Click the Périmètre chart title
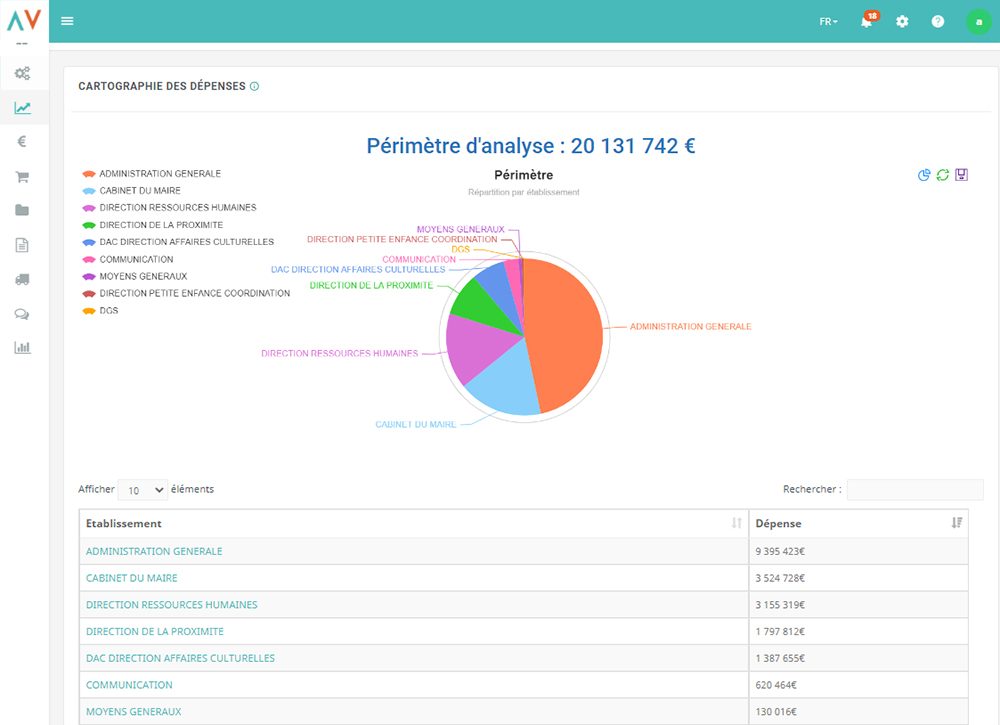 click(x=524, y=175)
